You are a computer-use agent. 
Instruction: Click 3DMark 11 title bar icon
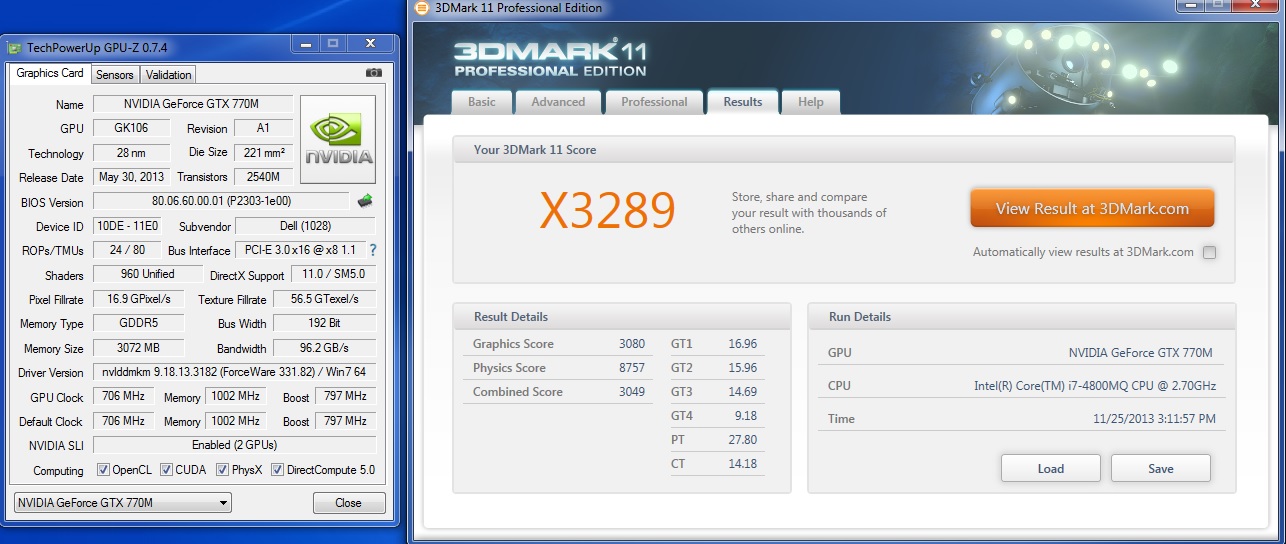coord(422,8)
